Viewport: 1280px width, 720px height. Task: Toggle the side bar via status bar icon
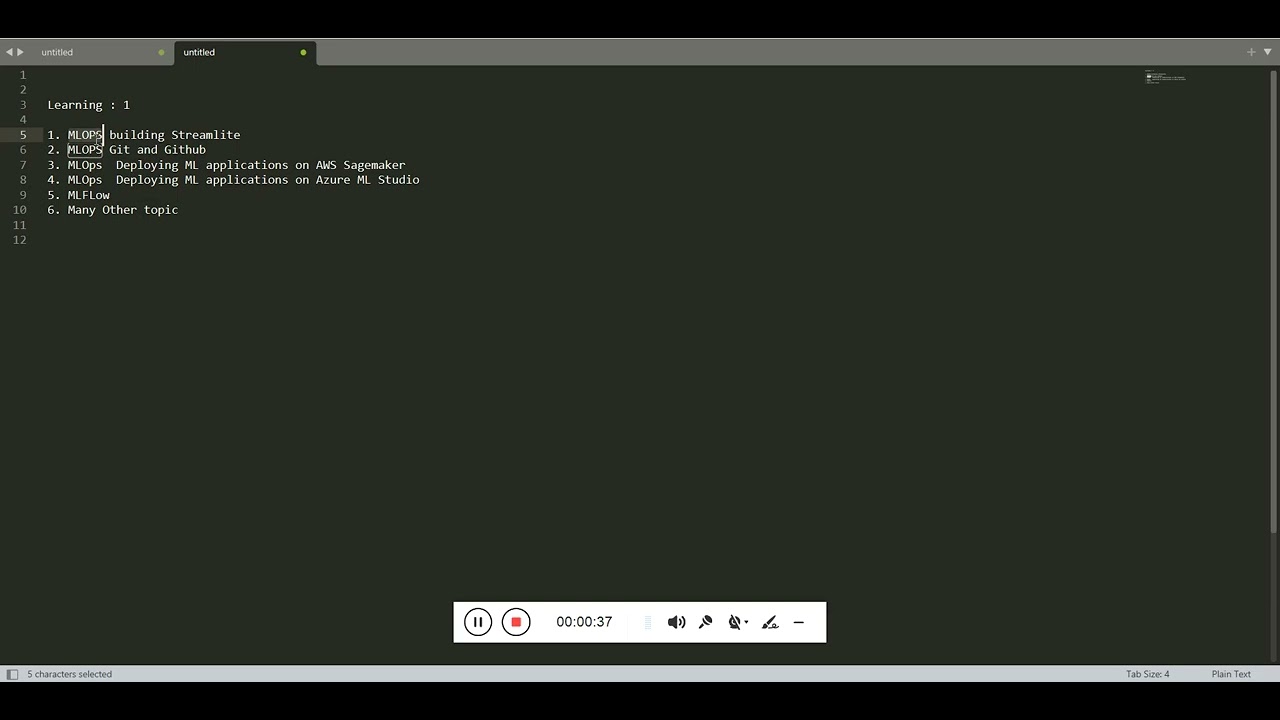click(12, 674)
